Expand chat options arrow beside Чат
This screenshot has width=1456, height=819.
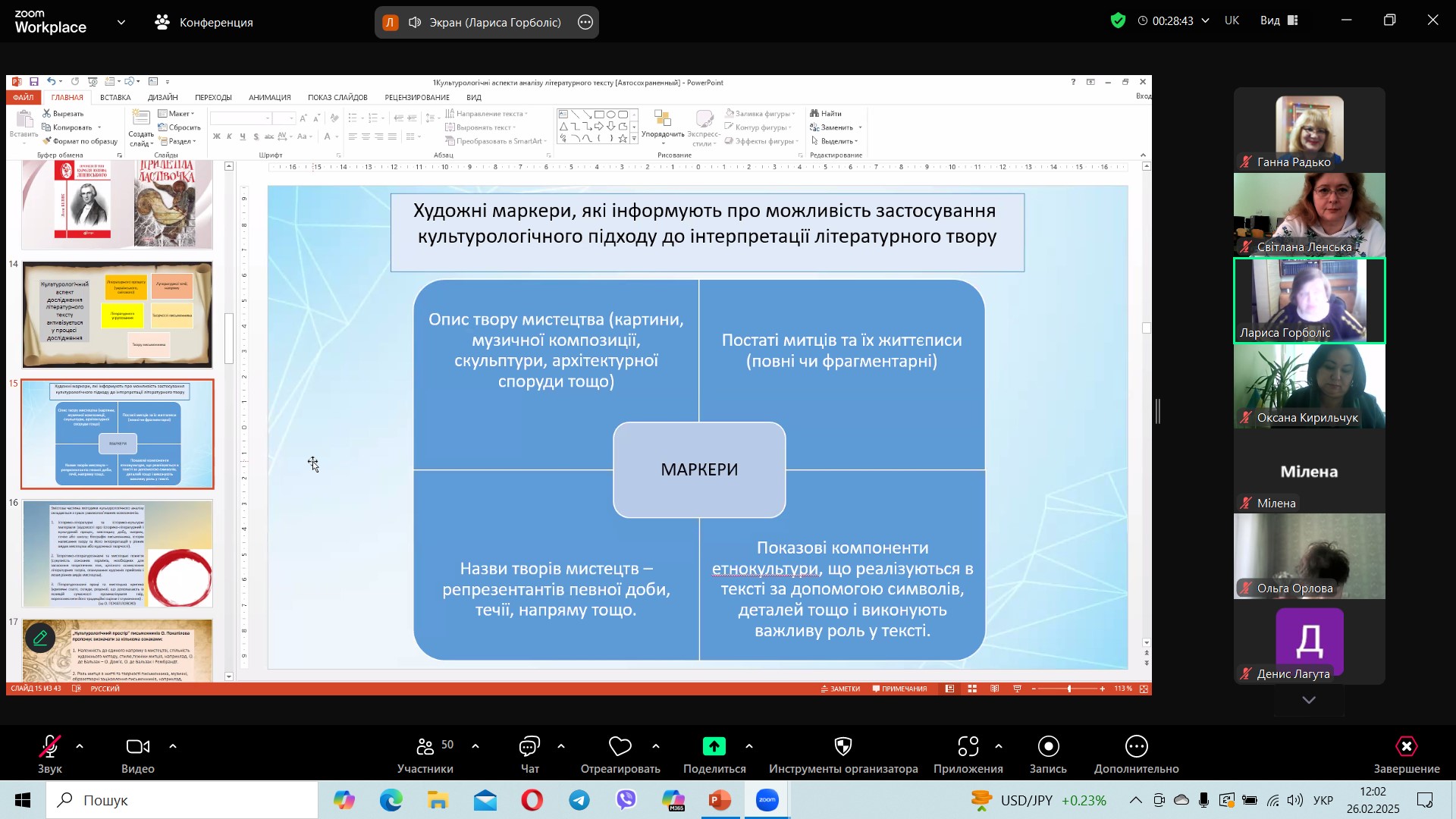[x=561, y=747]
